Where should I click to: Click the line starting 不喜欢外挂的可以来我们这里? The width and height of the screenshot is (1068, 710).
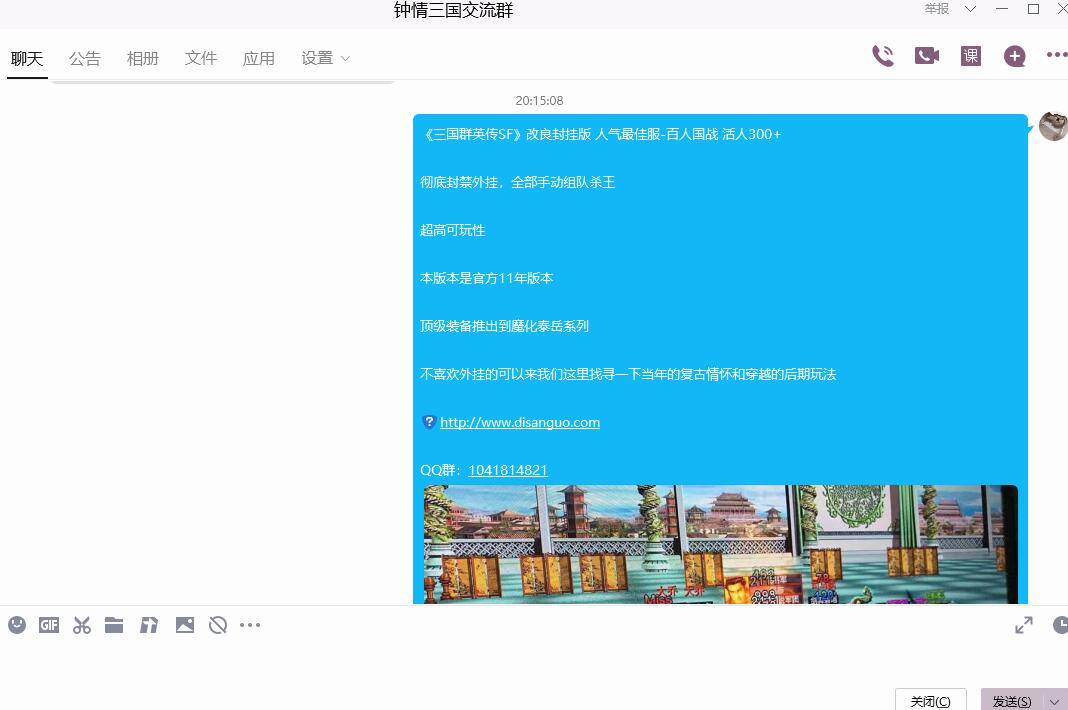coord(628,374)
